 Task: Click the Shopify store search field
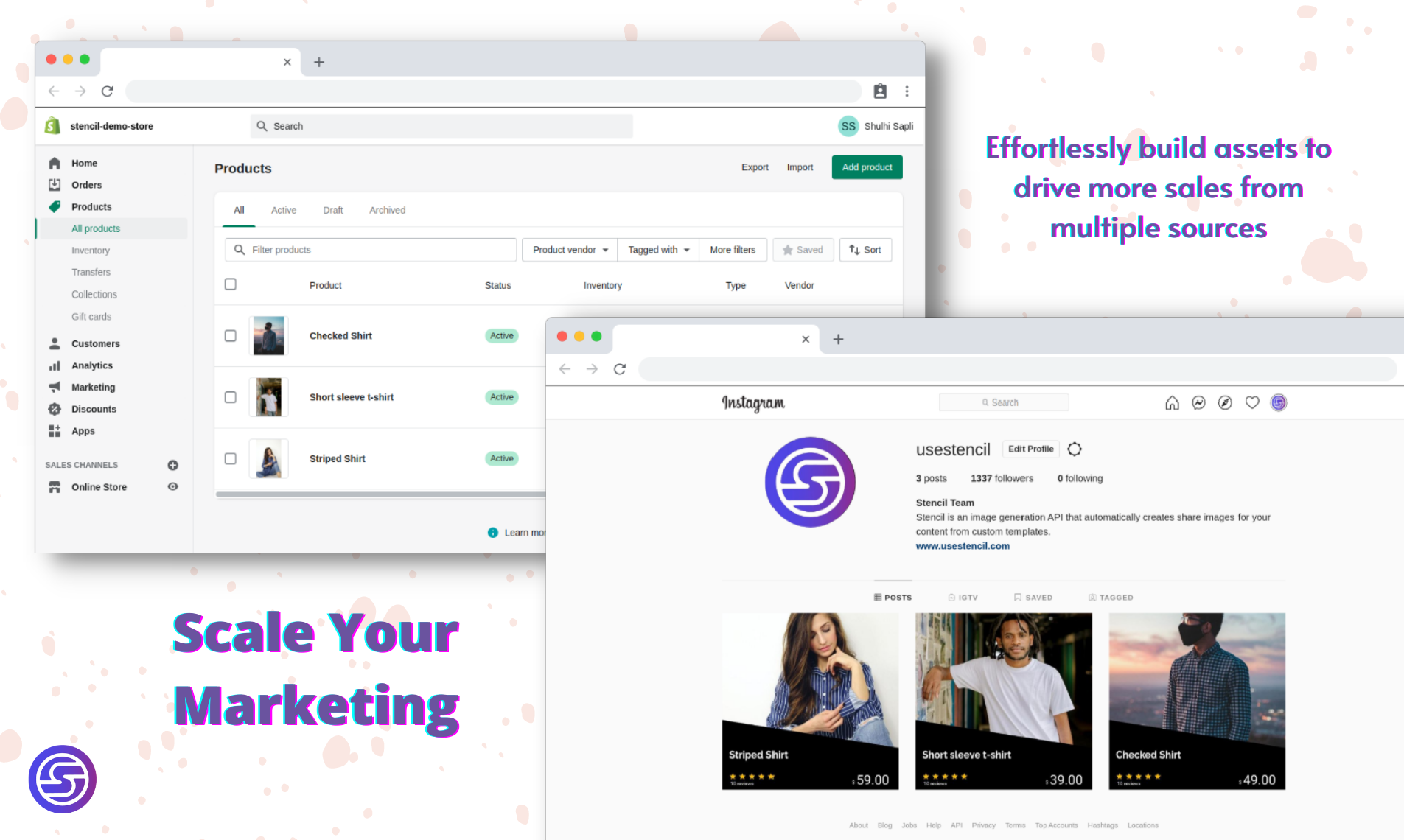[441, 126]
